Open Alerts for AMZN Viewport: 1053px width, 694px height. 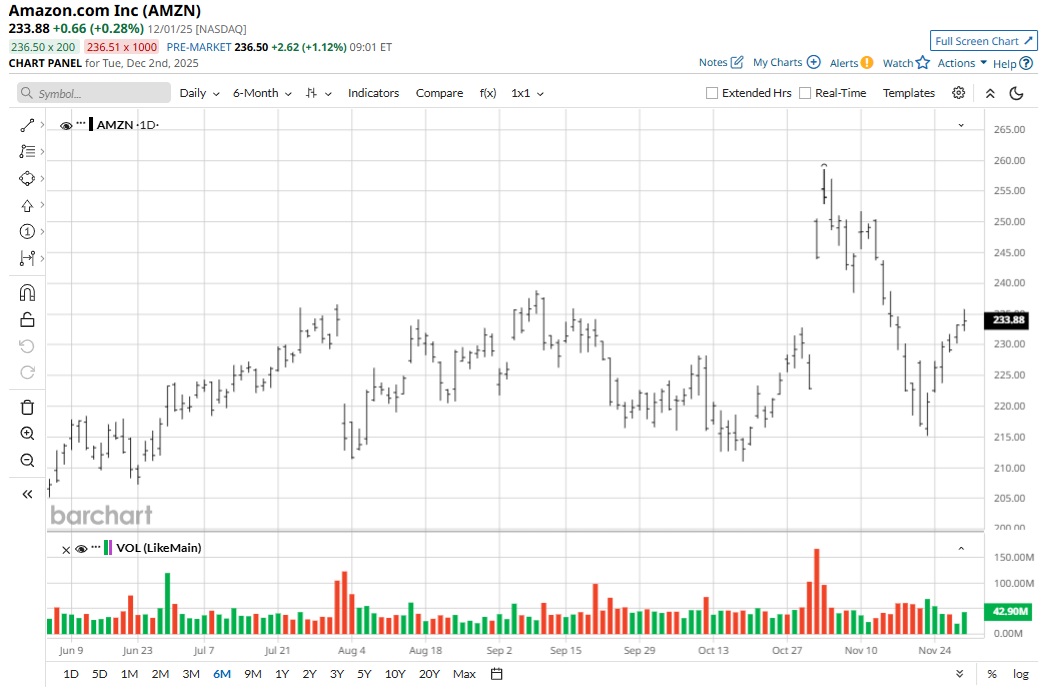[851, 62]
